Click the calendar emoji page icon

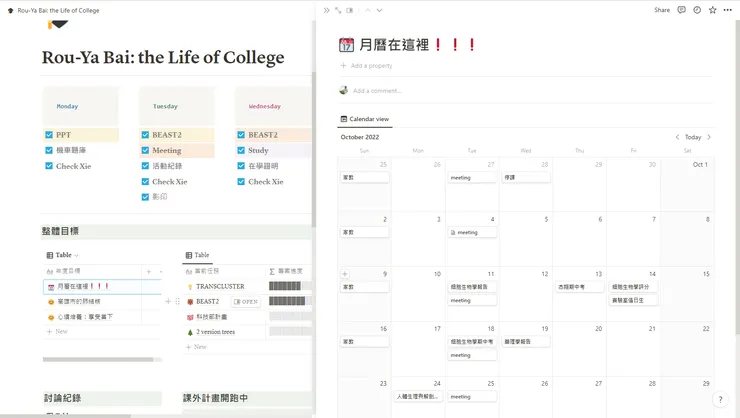pyautogui.click(x=347, y=45)
